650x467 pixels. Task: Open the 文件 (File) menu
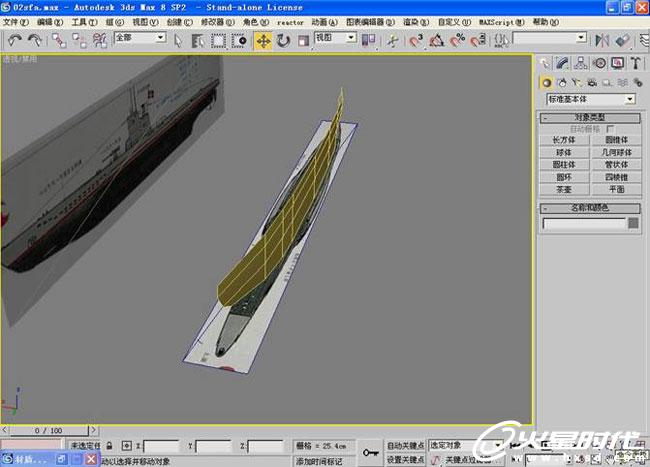pyautogui.click(x=15, y=22)
